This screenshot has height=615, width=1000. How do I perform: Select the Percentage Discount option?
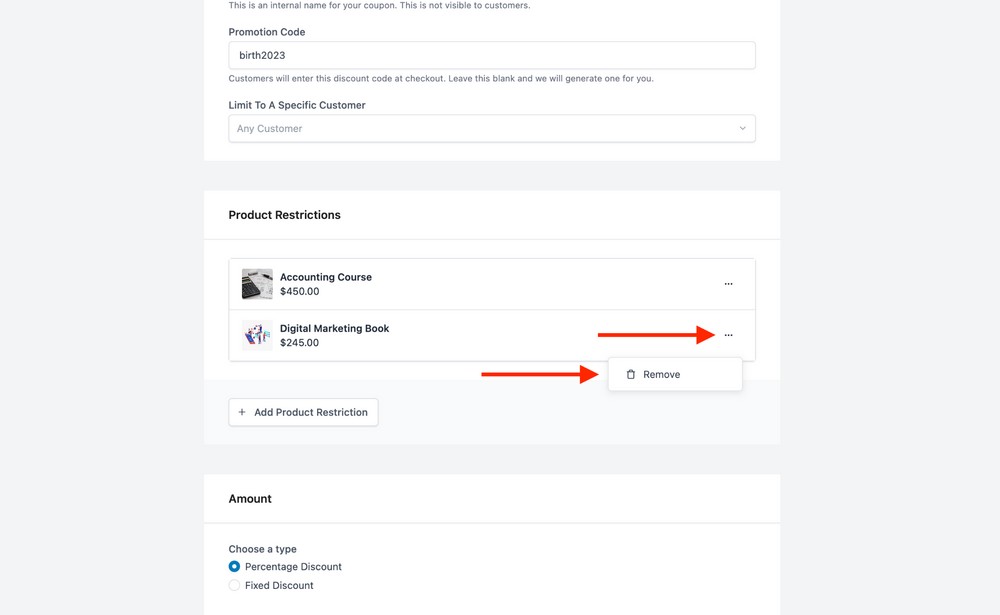pos(233,566)
